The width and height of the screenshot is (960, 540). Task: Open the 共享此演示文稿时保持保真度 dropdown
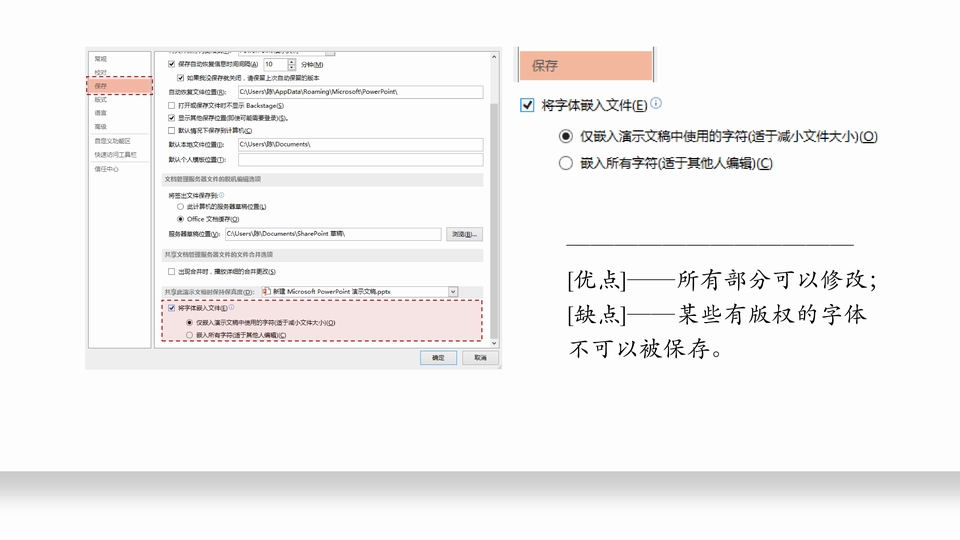(x=453, y=291)
